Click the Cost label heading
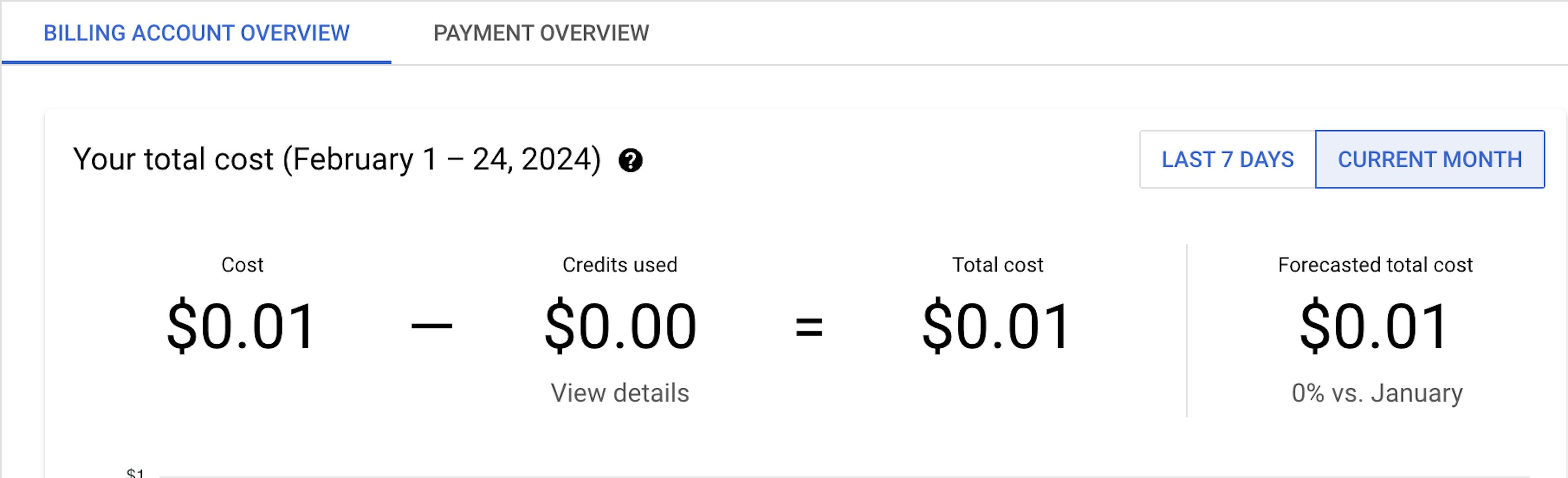 point(242,265)
